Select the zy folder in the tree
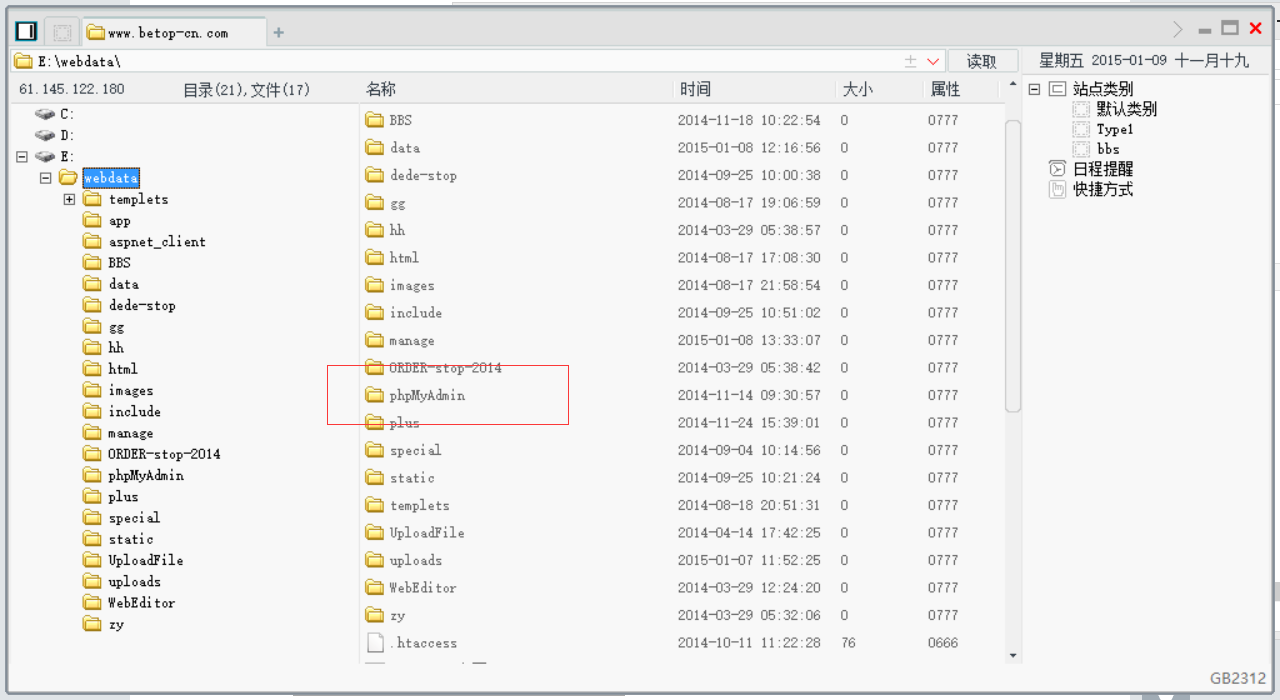This screenshot has height=700, width=1280. tap(116, 624)
